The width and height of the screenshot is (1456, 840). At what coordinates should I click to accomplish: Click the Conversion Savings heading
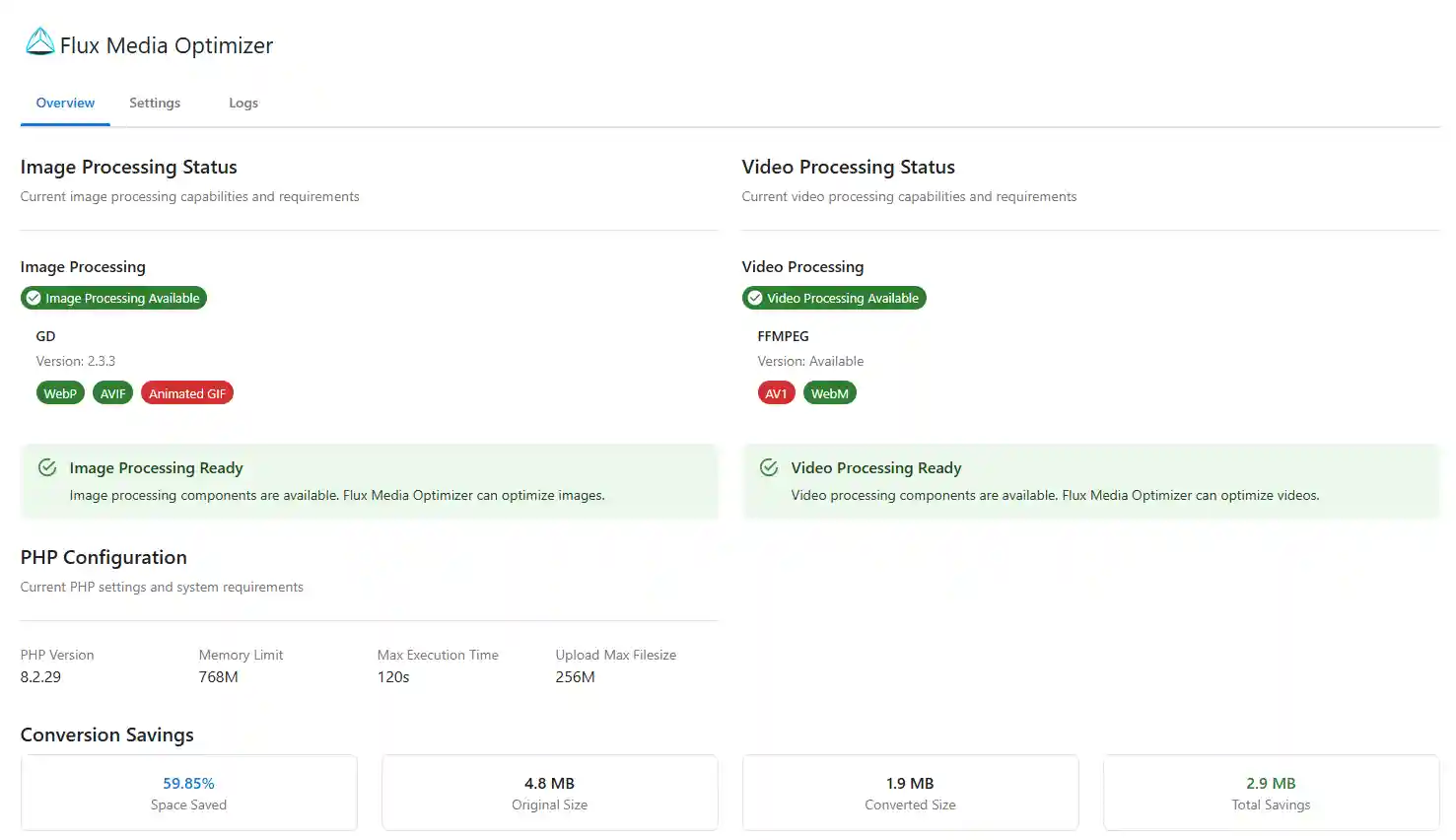pos(107,735)
